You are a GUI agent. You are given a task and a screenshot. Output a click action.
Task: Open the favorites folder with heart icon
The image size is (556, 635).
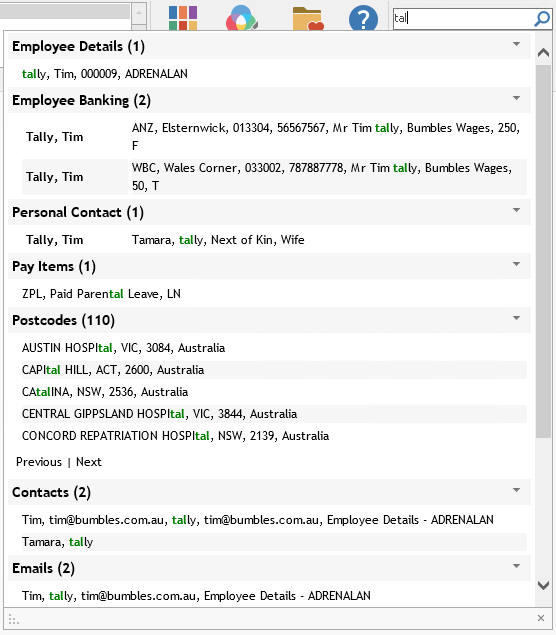[x=308, y=19]
